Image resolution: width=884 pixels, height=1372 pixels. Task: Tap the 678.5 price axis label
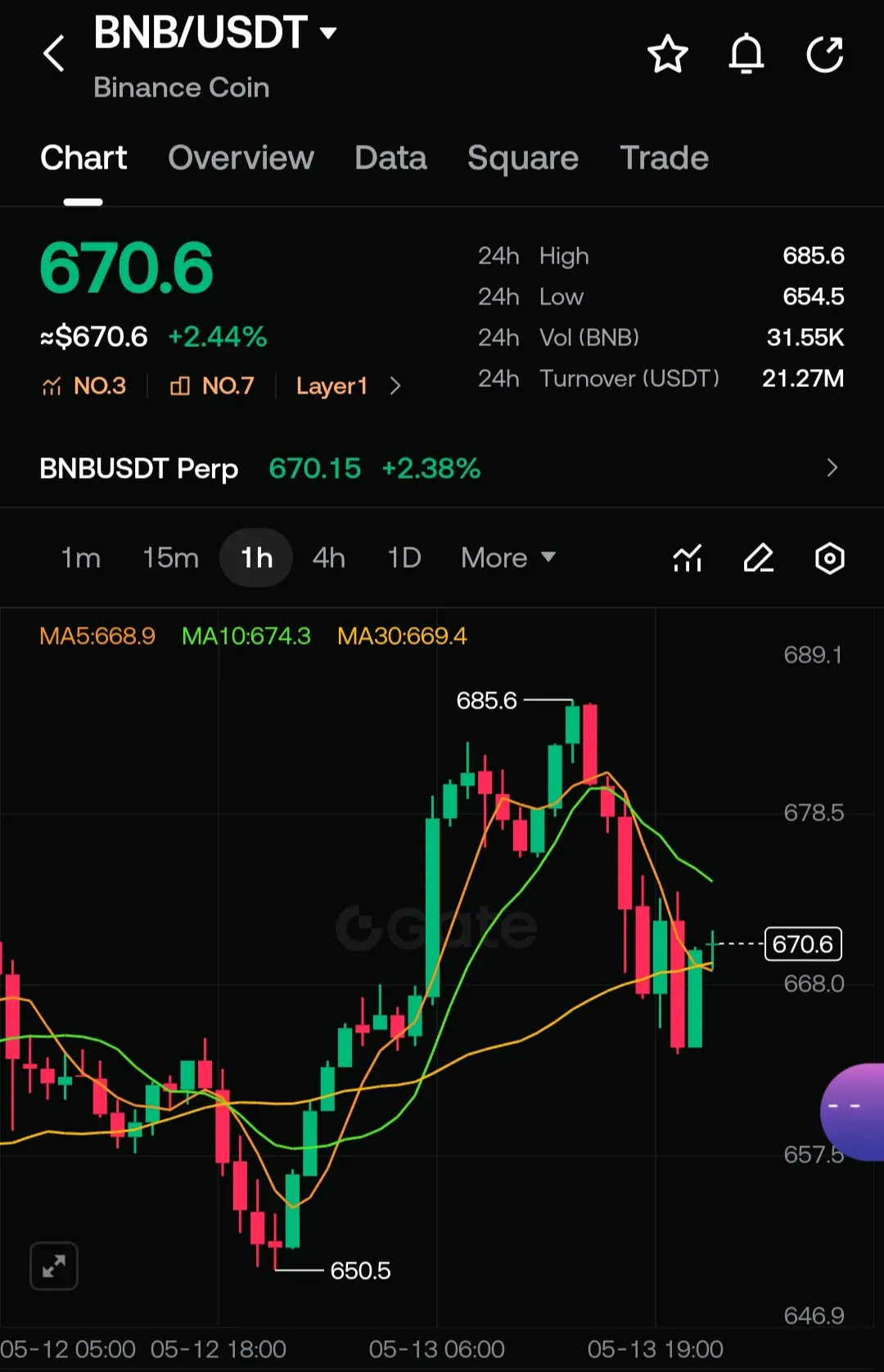coord(814,812)
